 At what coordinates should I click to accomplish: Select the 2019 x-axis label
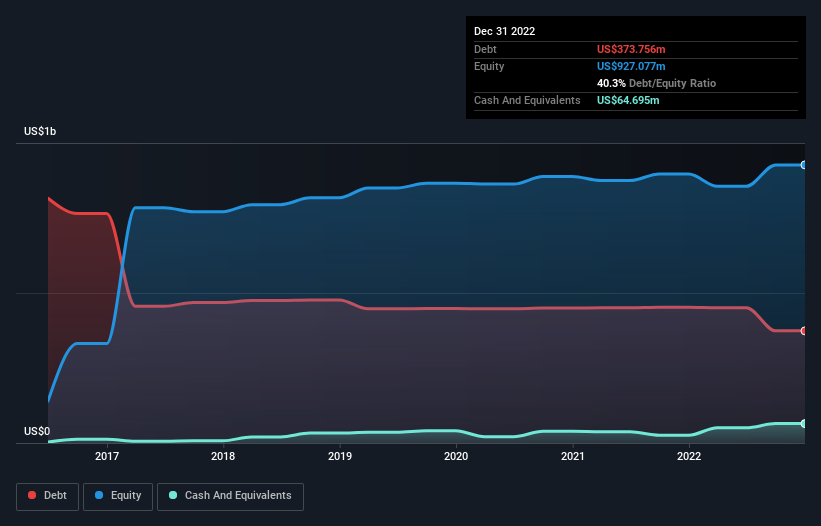[x=340, y=456]
